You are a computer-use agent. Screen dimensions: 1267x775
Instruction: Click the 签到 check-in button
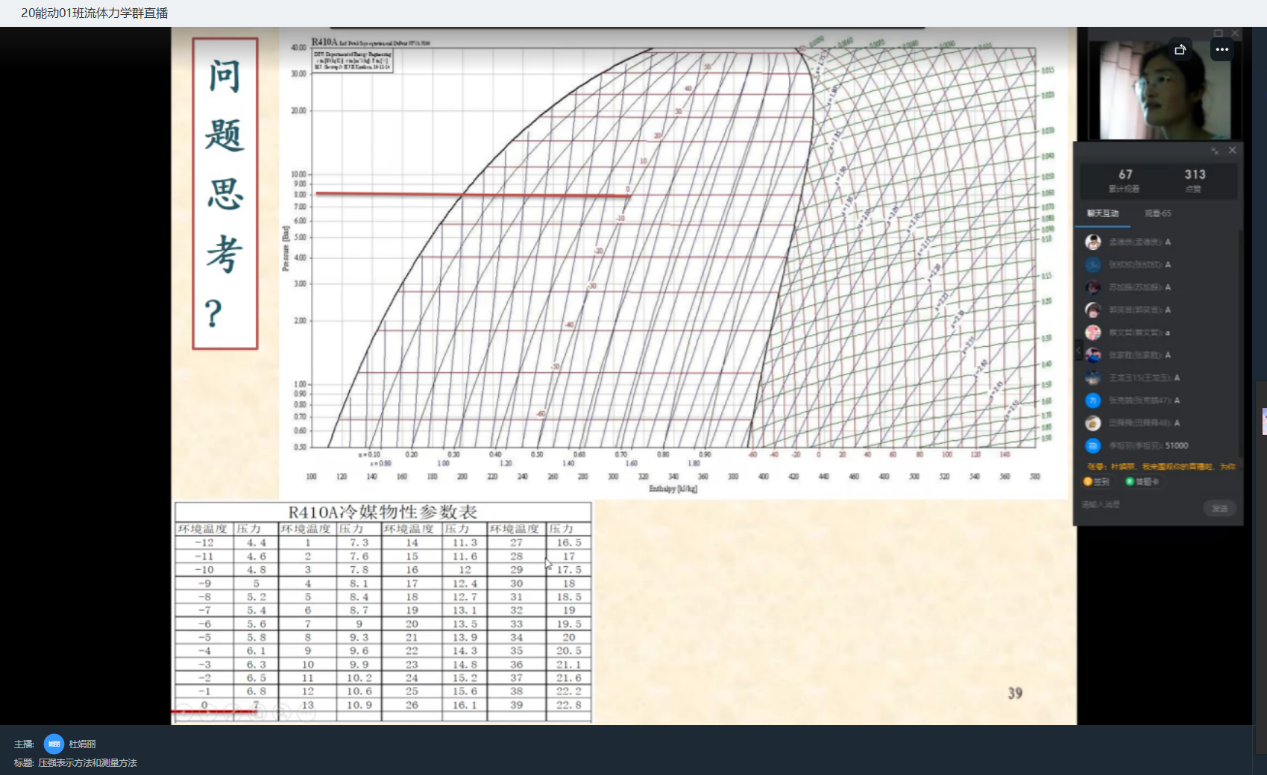coord(1096,481)
